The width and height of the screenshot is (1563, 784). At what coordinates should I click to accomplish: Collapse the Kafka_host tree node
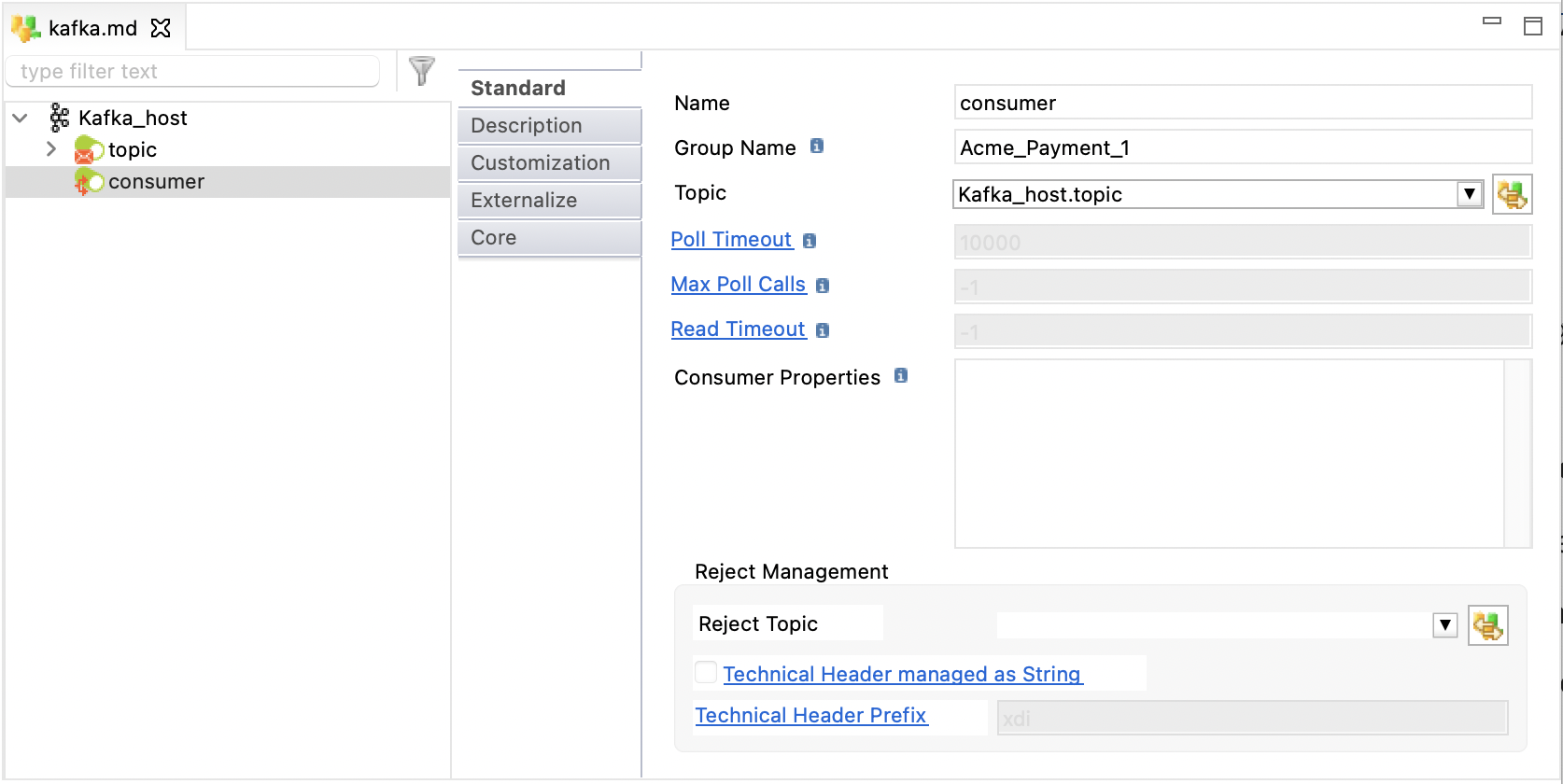(x=21, y=118)
